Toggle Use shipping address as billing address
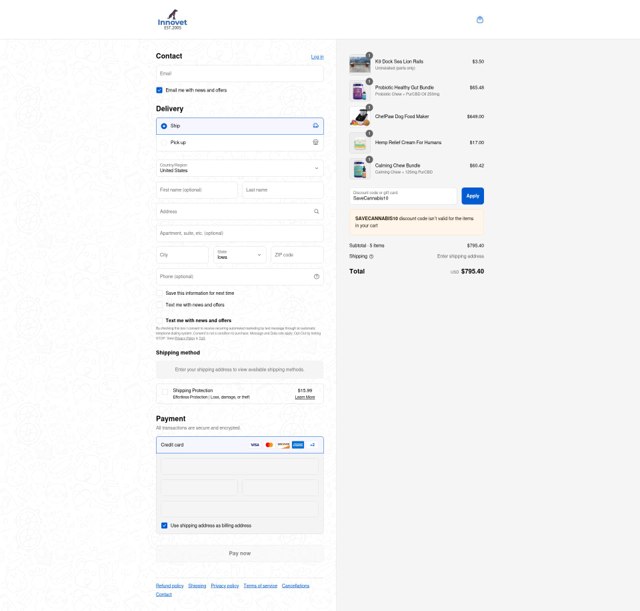The height and width of the screenshot is (611, 640). pos(164,525)
